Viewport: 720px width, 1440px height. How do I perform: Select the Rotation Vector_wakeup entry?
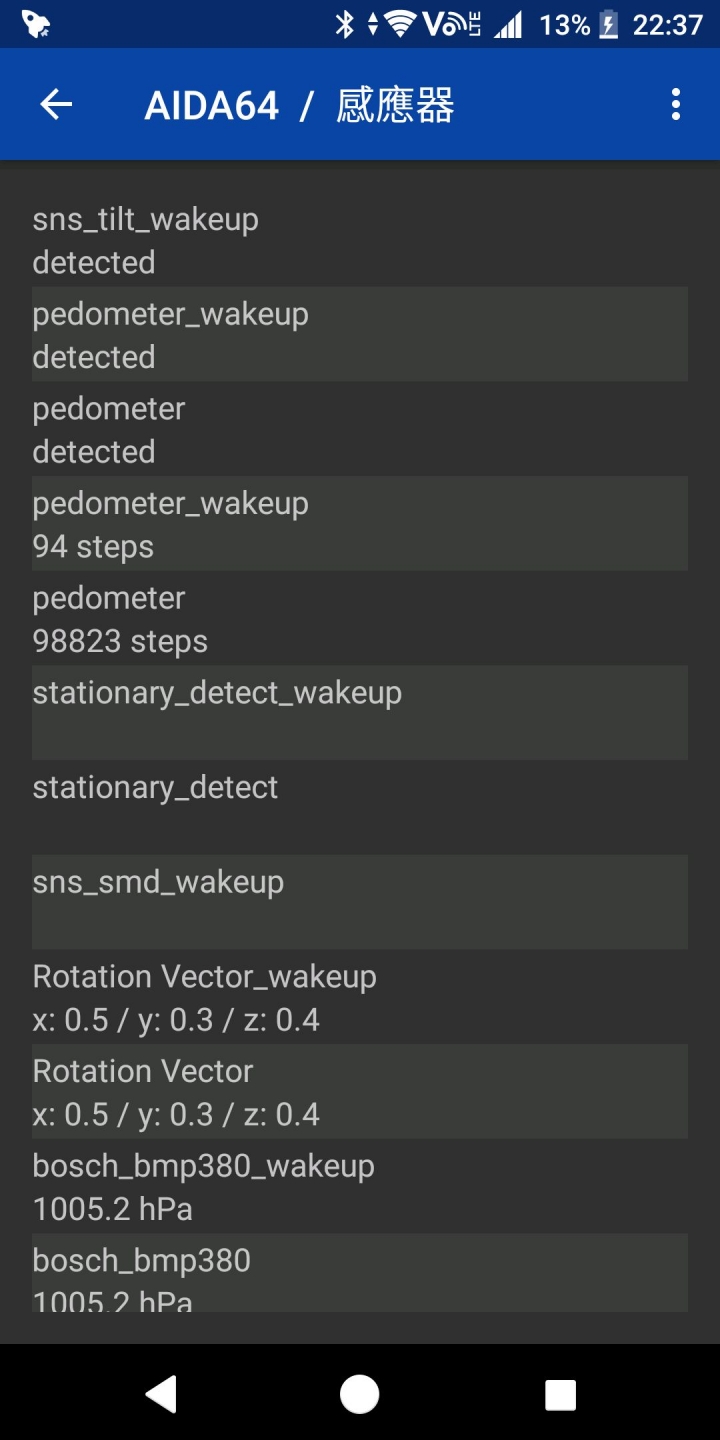point(360,997)
